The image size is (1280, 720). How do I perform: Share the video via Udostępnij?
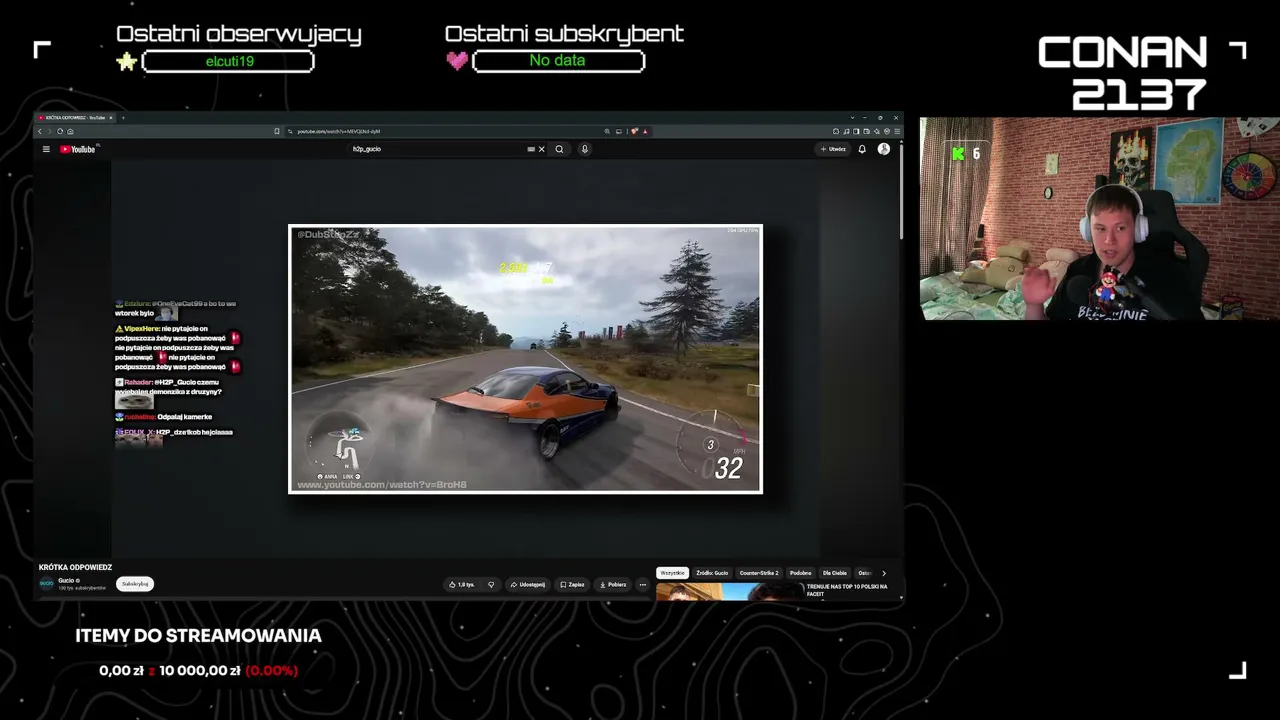(x=528, y=584)
